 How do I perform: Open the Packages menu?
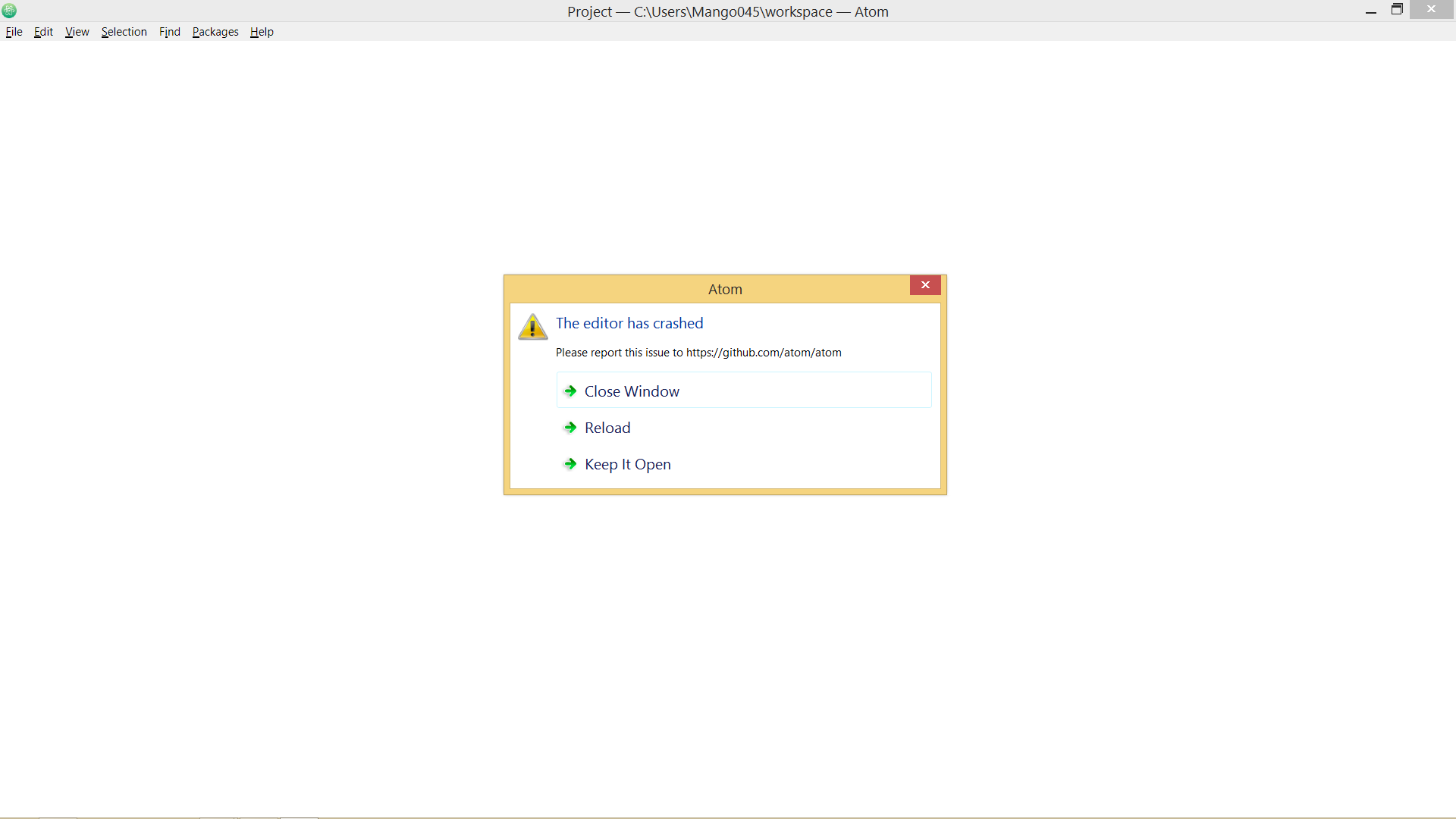tap(215, 31)
